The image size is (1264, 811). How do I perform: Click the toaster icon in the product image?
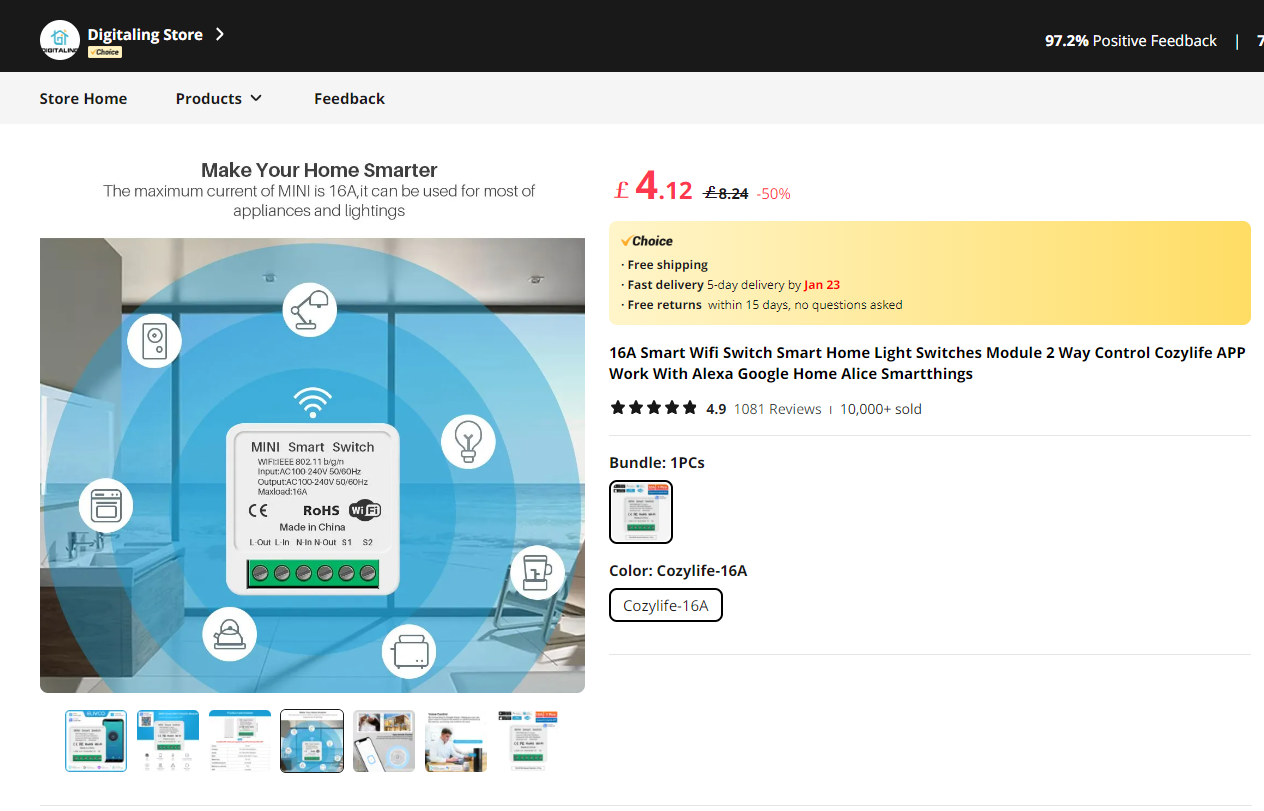pos(409,652)
